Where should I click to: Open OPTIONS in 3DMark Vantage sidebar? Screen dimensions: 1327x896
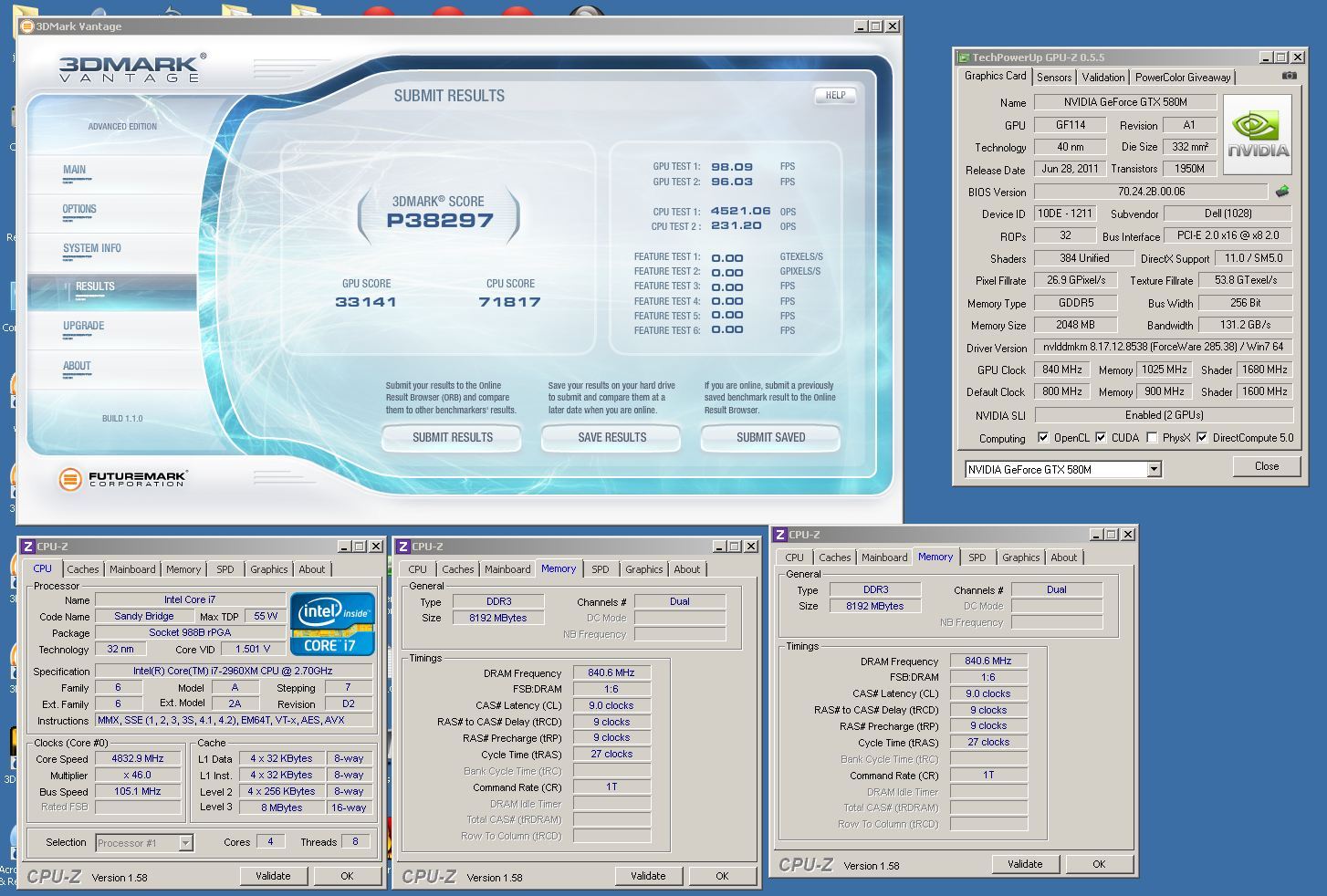[x=79, y=209]
